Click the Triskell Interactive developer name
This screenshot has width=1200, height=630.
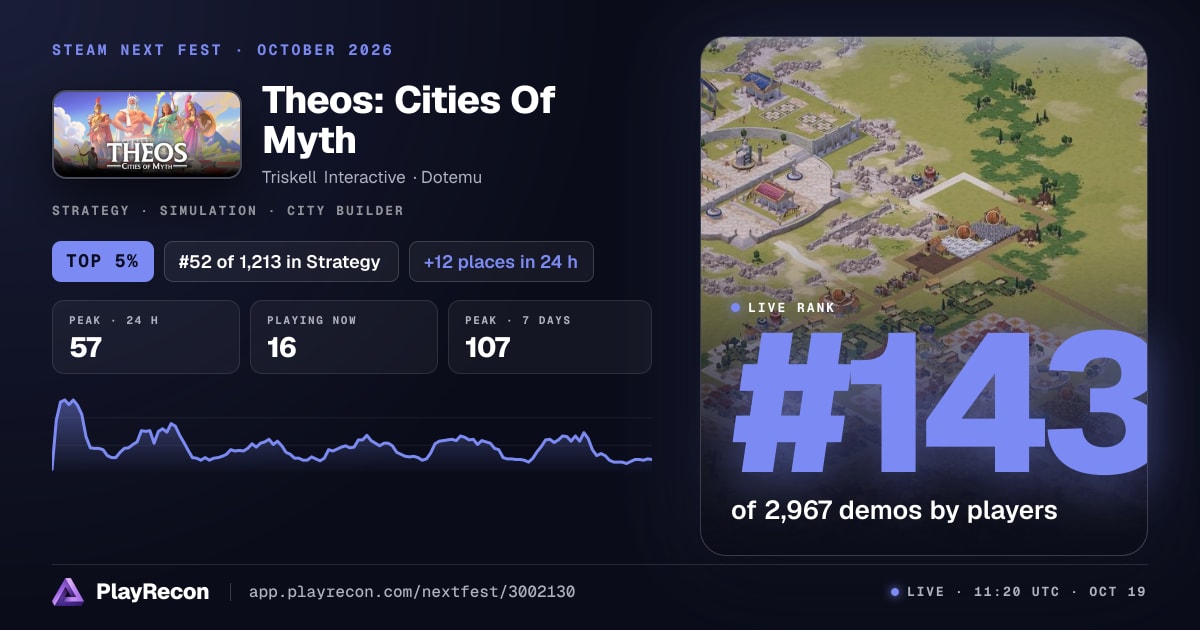coord(333,178)
